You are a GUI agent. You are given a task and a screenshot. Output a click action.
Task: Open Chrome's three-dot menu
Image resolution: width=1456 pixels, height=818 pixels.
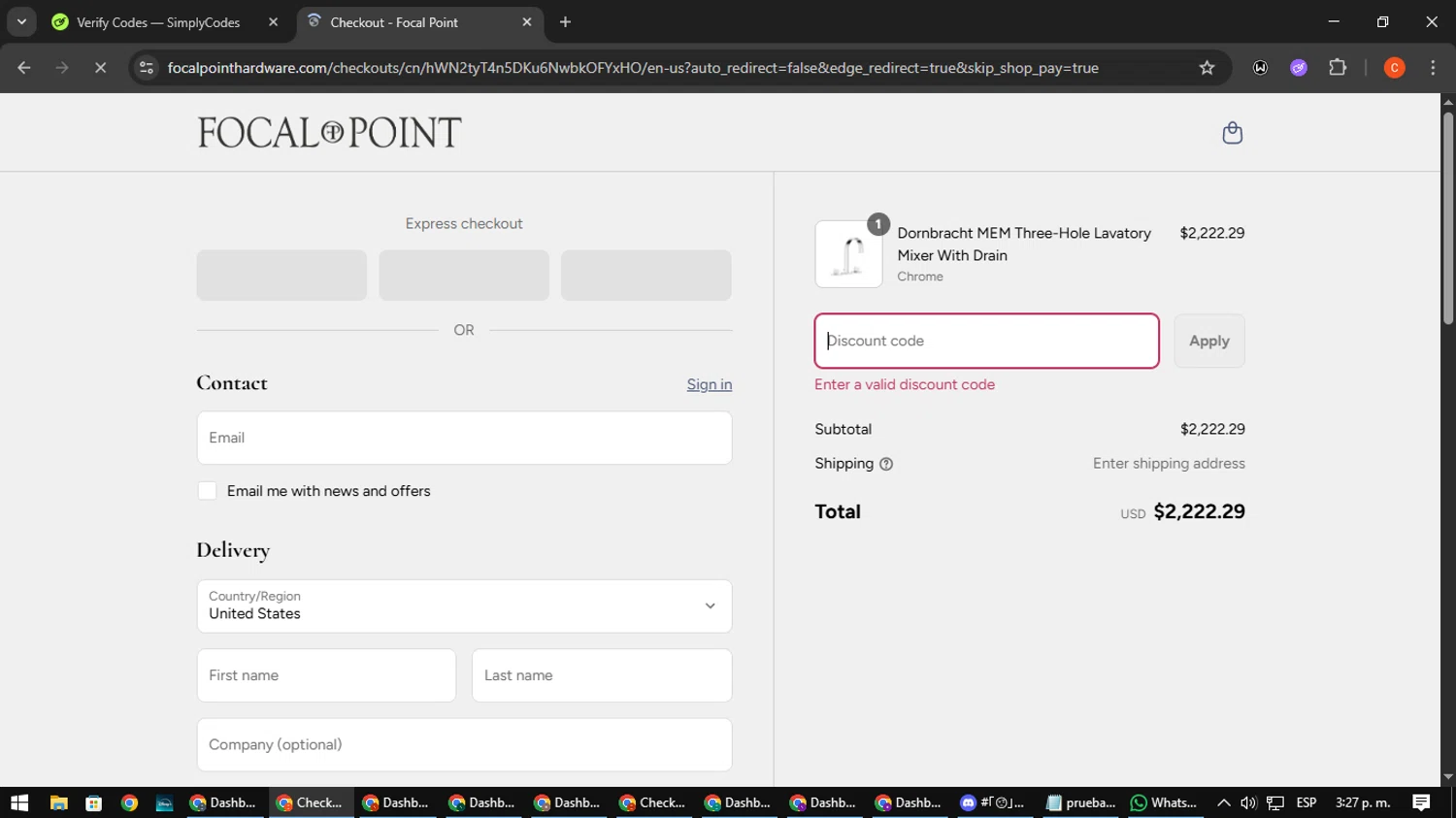1433,68
